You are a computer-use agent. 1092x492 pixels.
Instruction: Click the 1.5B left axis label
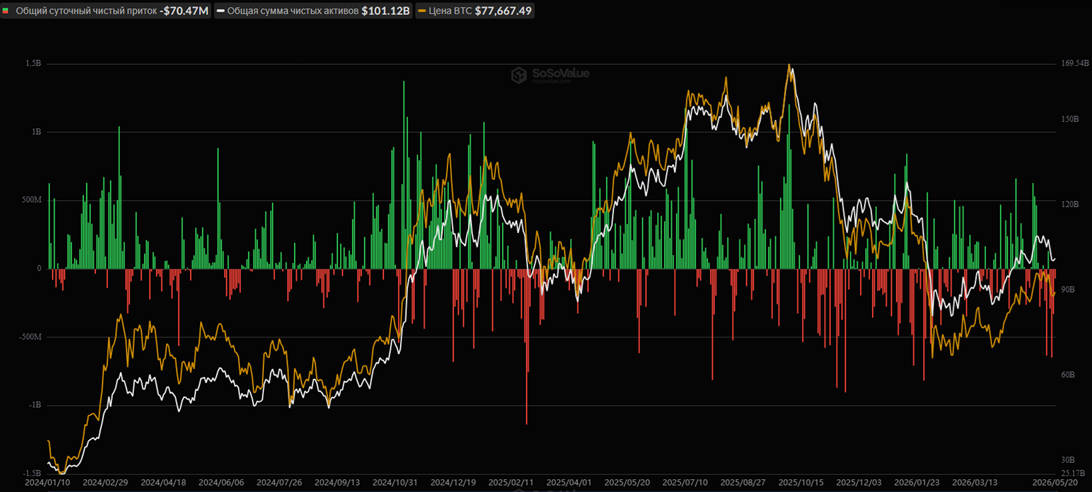pos(33,63)
